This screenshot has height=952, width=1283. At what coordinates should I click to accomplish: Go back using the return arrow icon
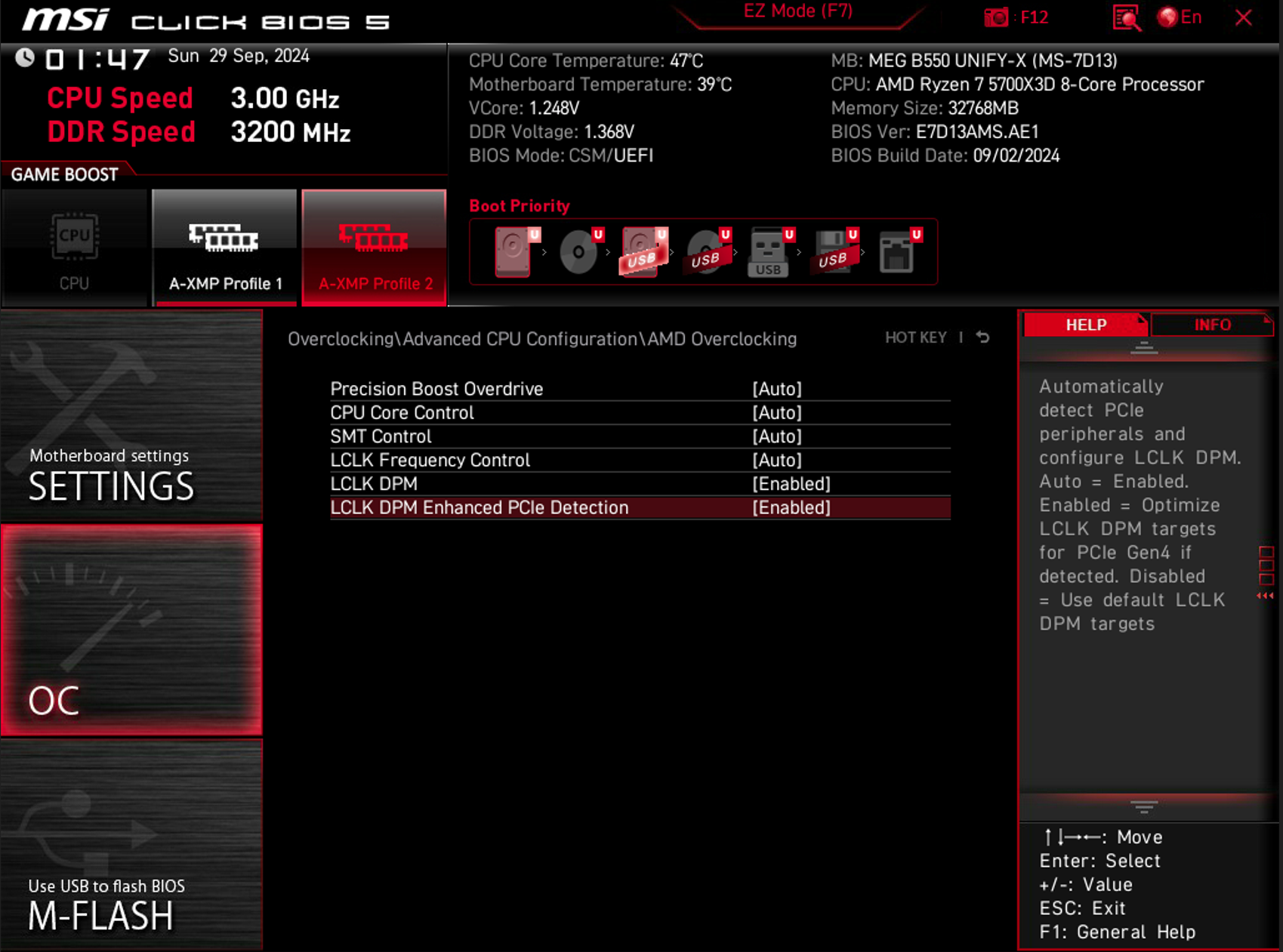coord(982,337)
